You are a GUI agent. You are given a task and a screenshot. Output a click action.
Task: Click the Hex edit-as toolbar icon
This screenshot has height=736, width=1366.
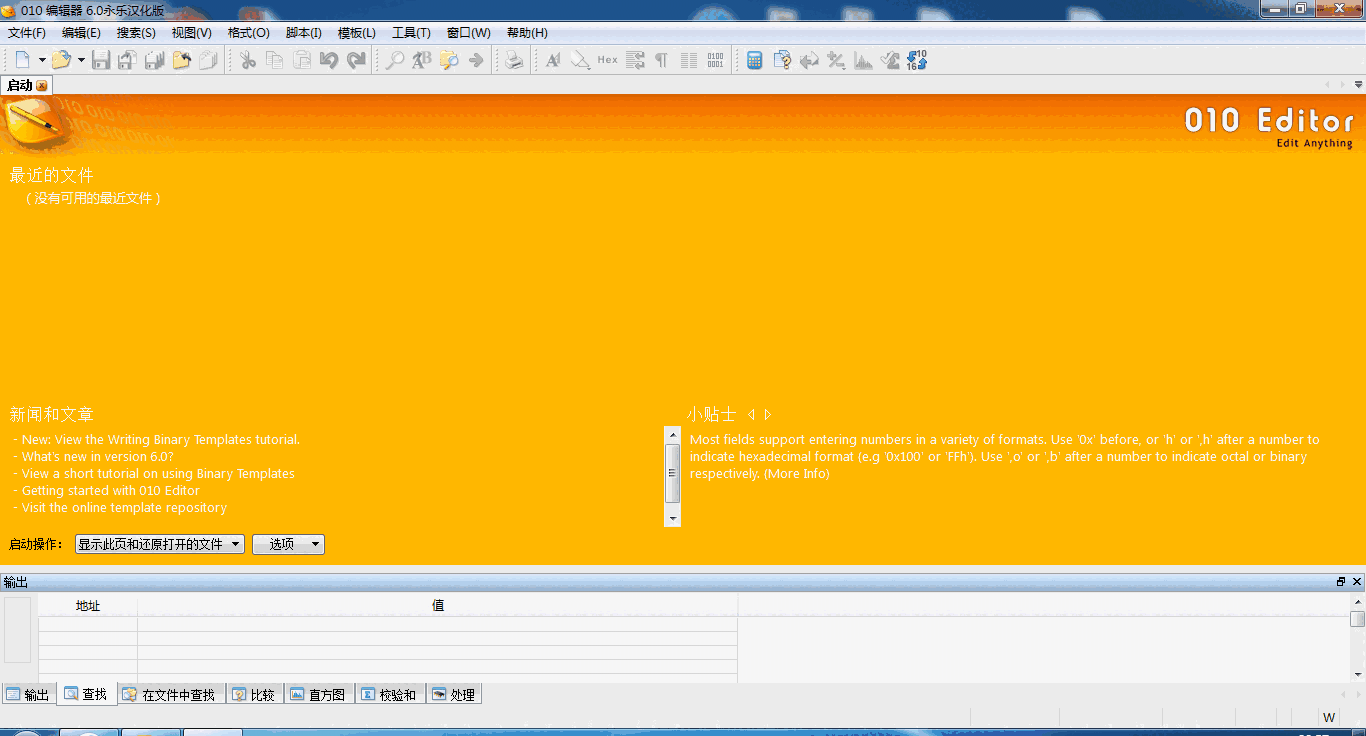[607, 60]
